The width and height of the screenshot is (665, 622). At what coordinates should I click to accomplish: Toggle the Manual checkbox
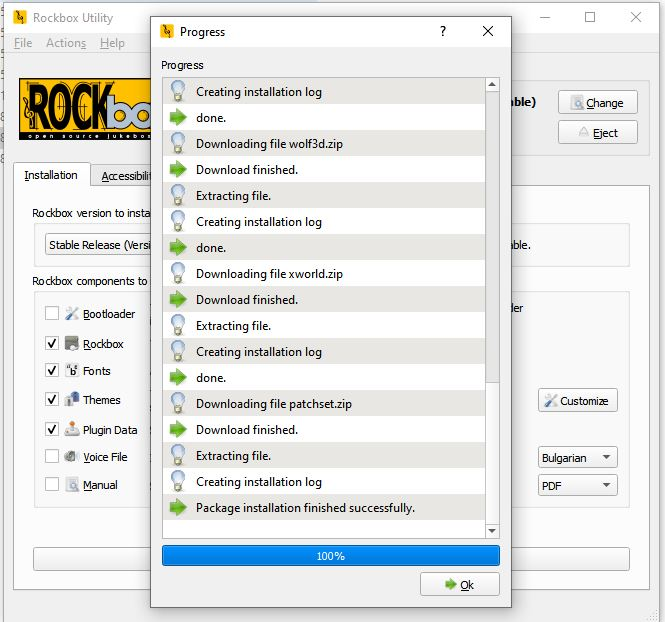click(x=52, y=485)
